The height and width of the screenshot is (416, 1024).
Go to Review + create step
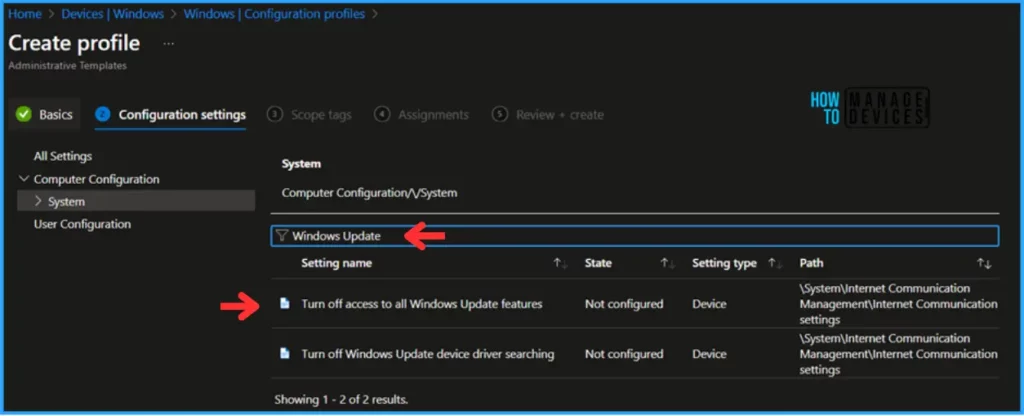(548, 115)
